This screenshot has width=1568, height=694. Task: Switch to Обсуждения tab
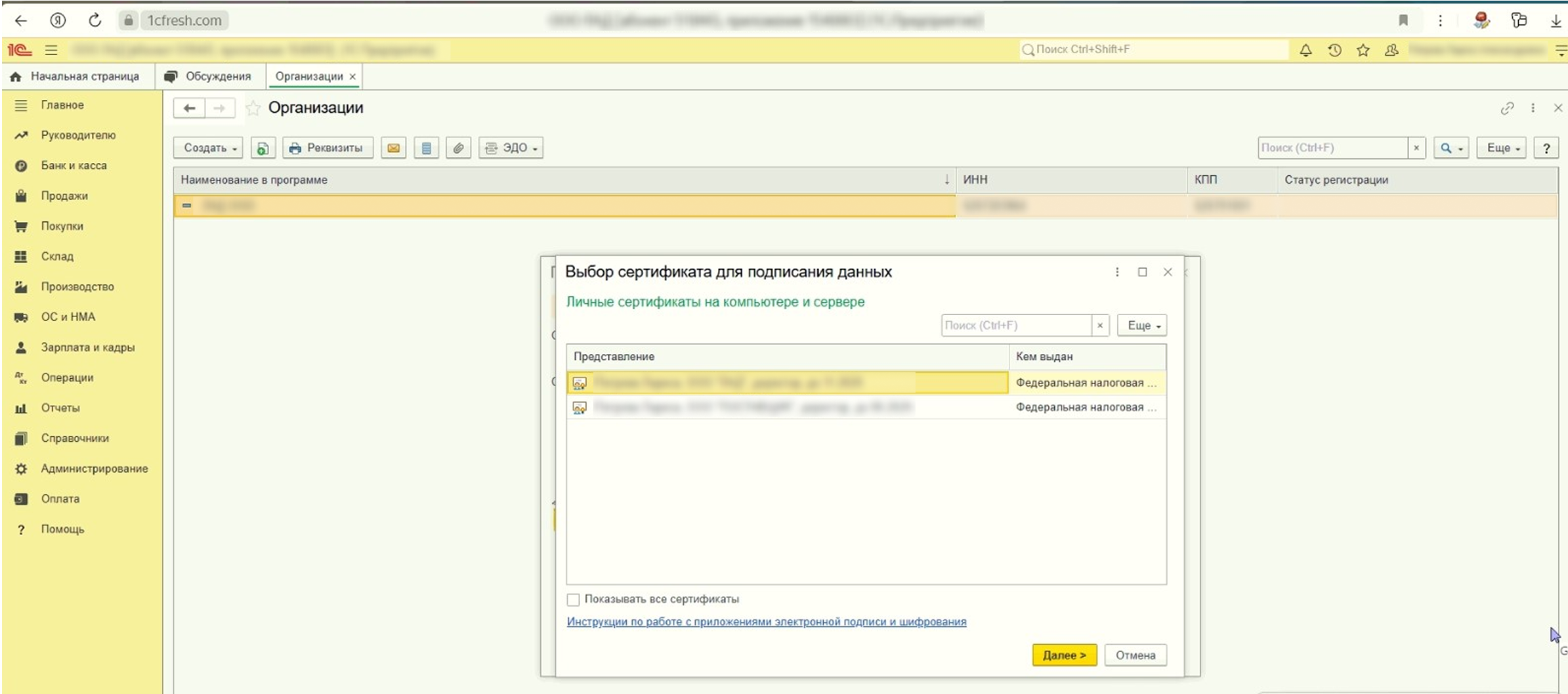point(209,76)
